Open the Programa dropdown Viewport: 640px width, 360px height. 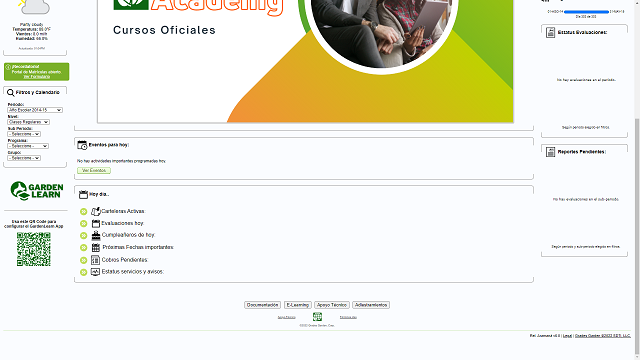pos(28,146)
